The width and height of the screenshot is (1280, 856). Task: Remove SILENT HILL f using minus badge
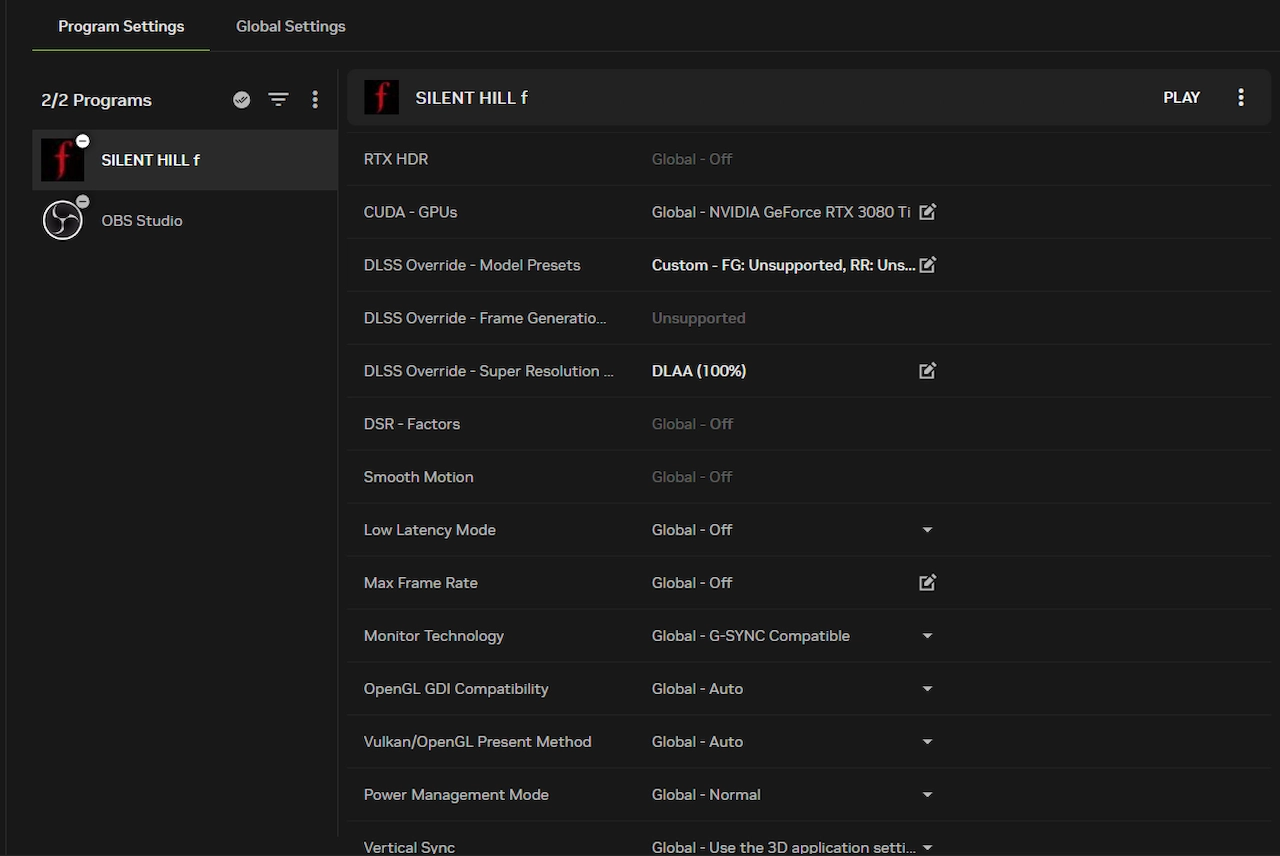tap(83, 141)
